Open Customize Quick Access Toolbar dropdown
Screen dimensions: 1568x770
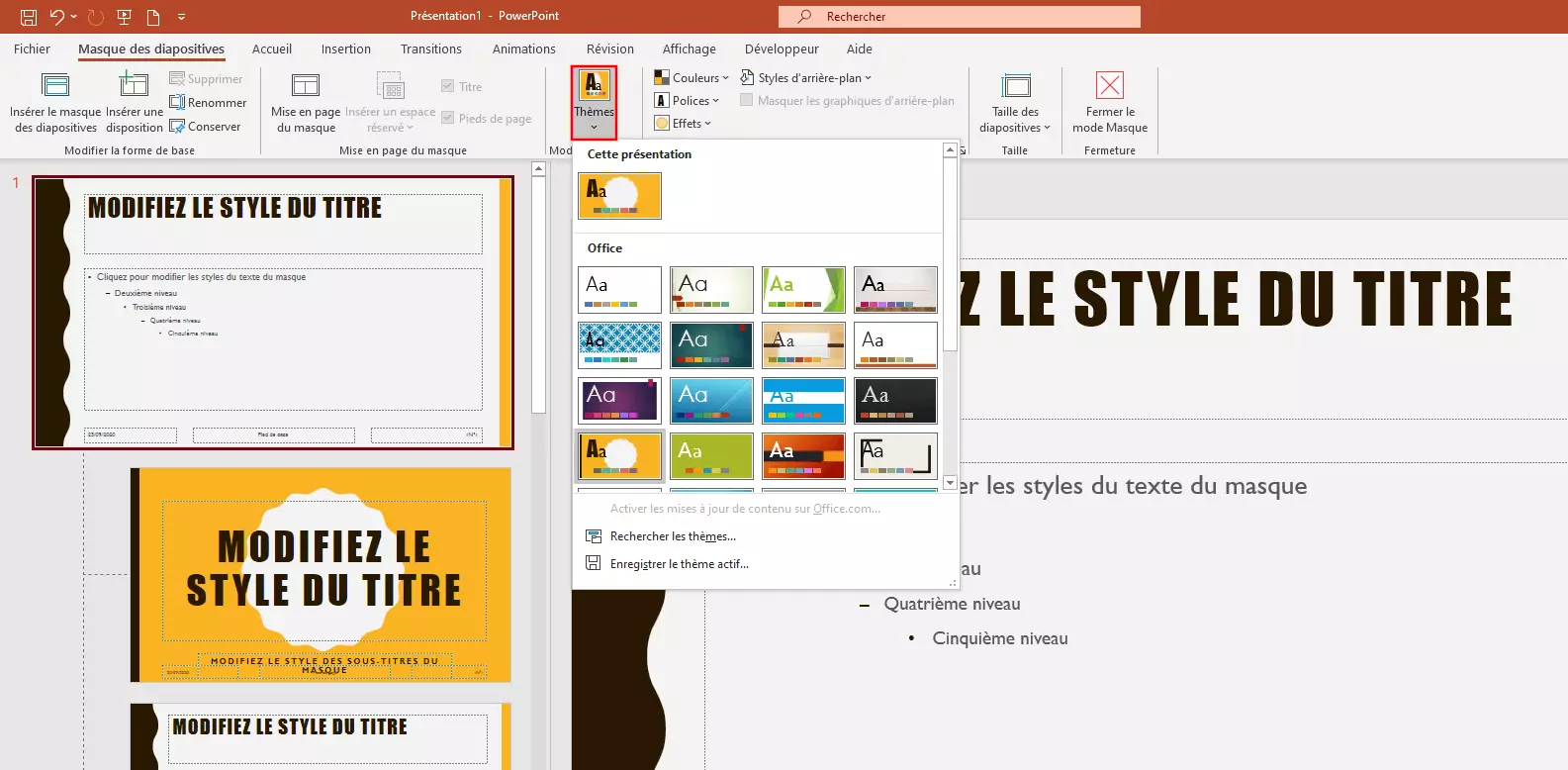click(181, 17)
